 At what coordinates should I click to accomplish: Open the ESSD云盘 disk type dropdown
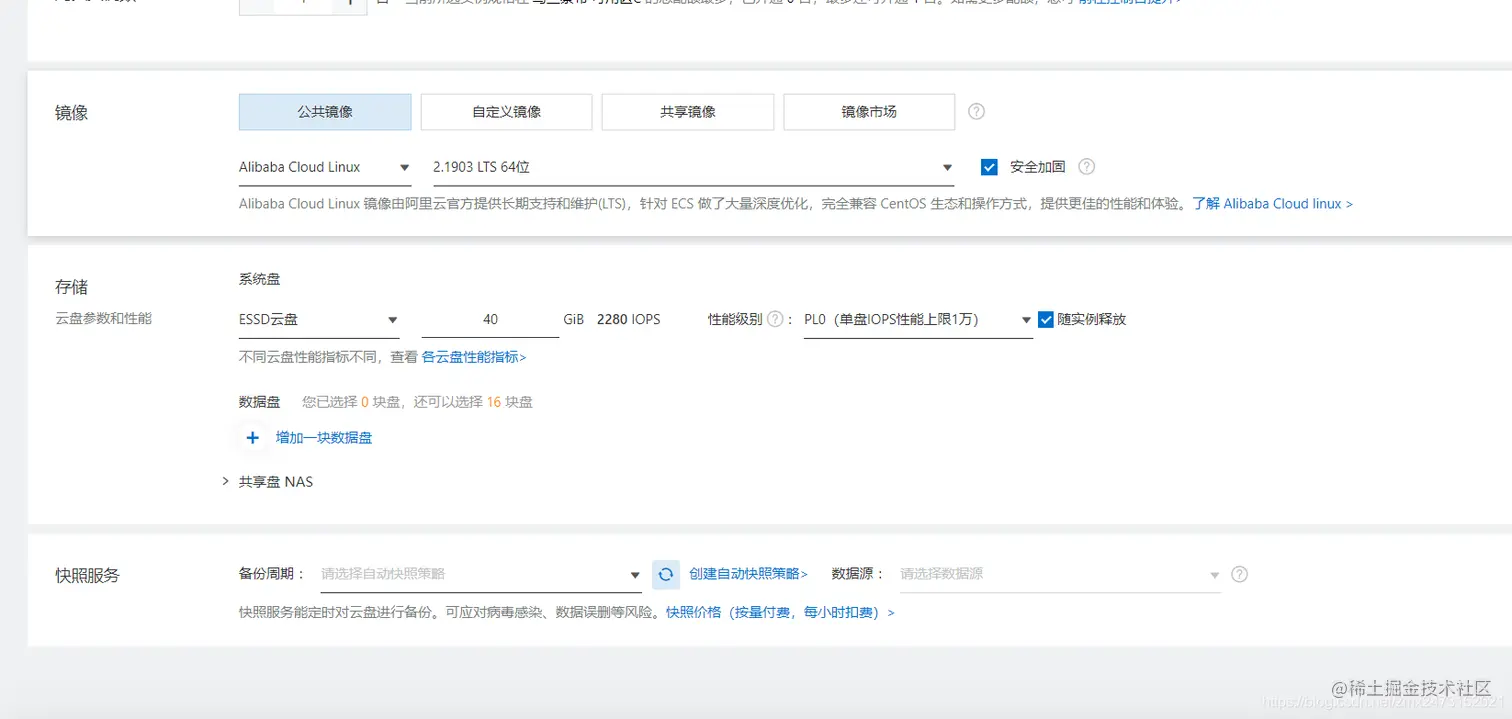[x=319, y=318]
